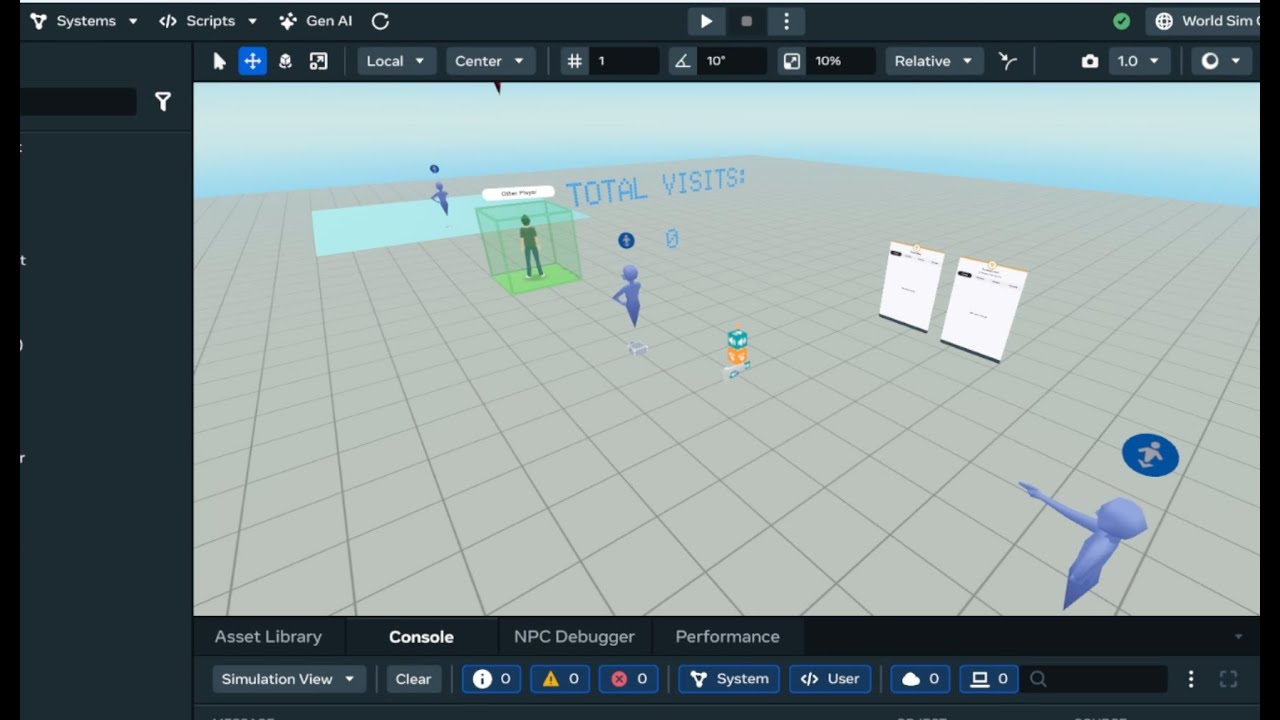Toggle rotation angle snapping icon
1280x720 pixels.
click(x=682, y=61)
